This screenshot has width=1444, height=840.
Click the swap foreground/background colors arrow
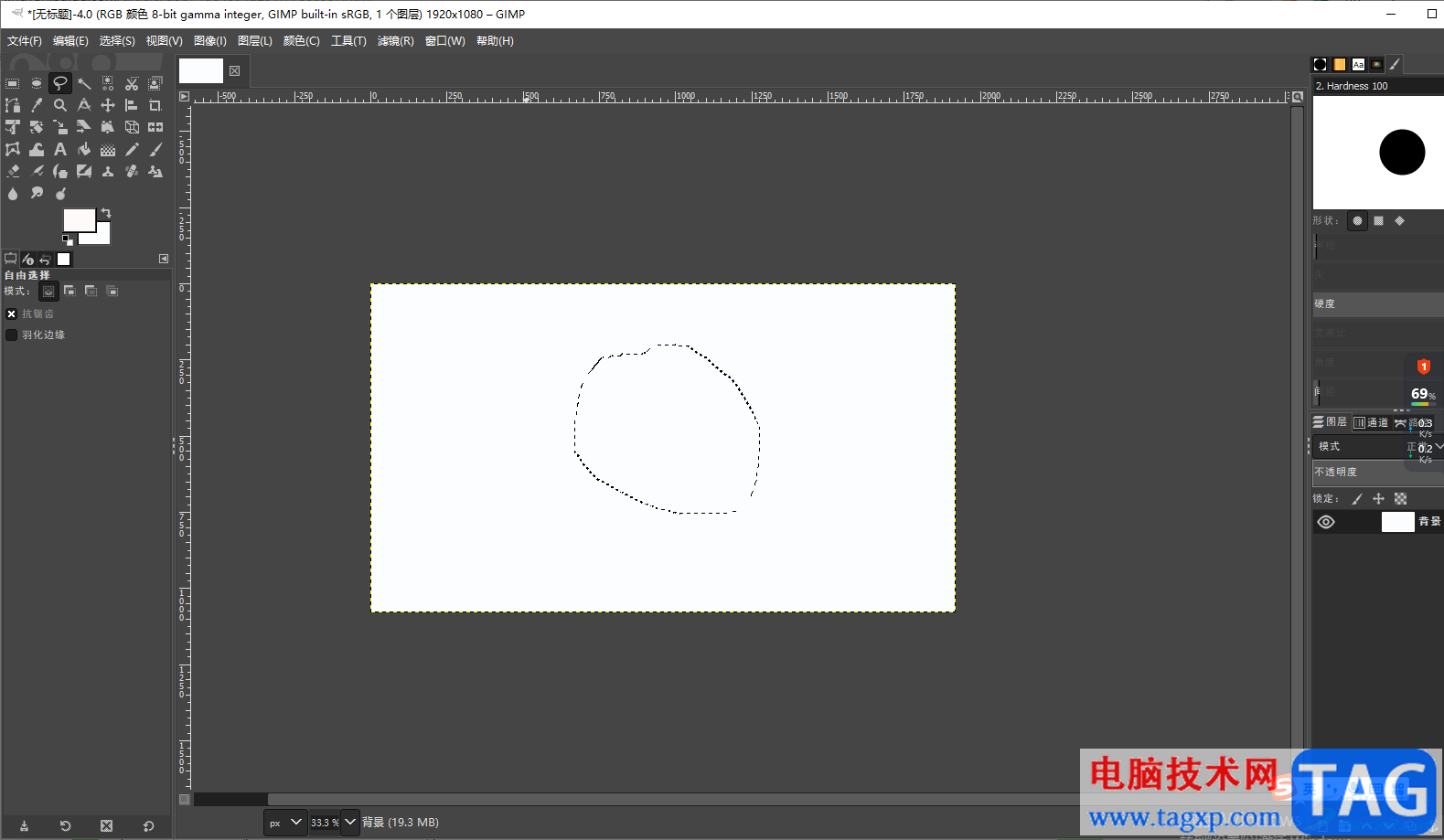click(106, 213)
